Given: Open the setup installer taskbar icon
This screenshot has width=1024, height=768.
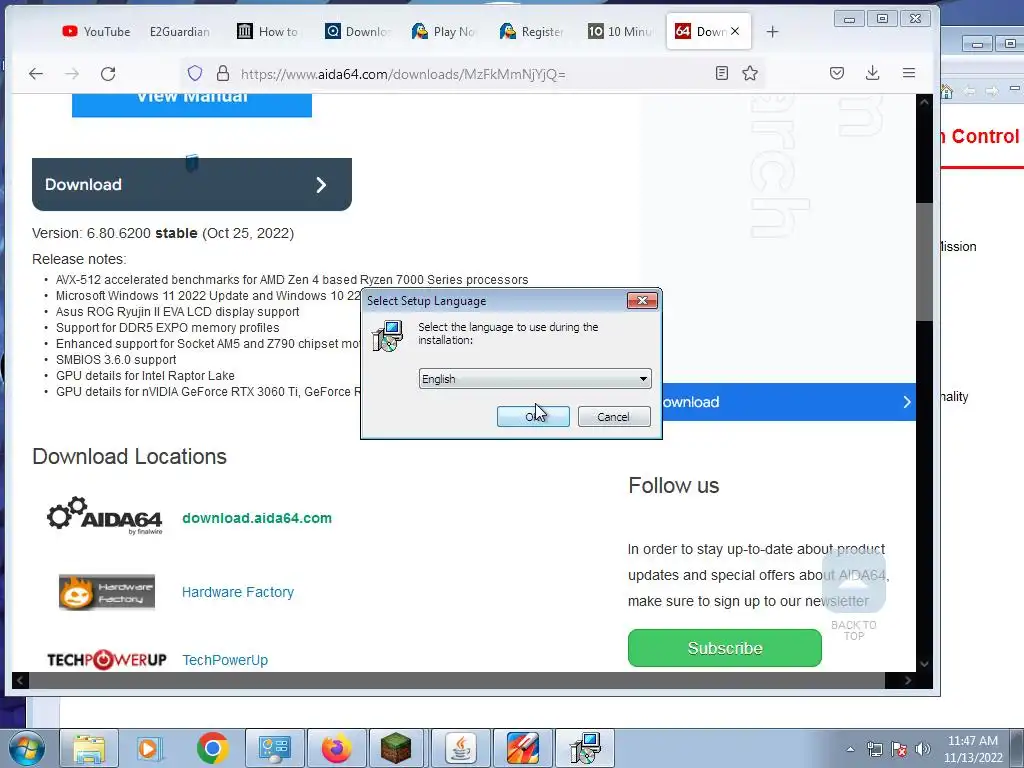Looking at the screenshot, I should point(584,748).
